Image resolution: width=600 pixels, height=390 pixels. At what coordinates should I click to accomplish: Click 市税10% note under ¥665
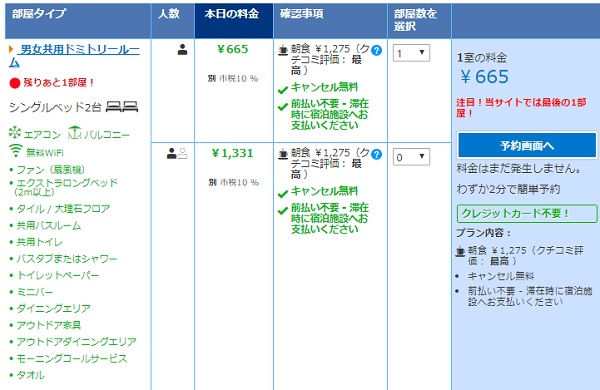coord(233,78)
